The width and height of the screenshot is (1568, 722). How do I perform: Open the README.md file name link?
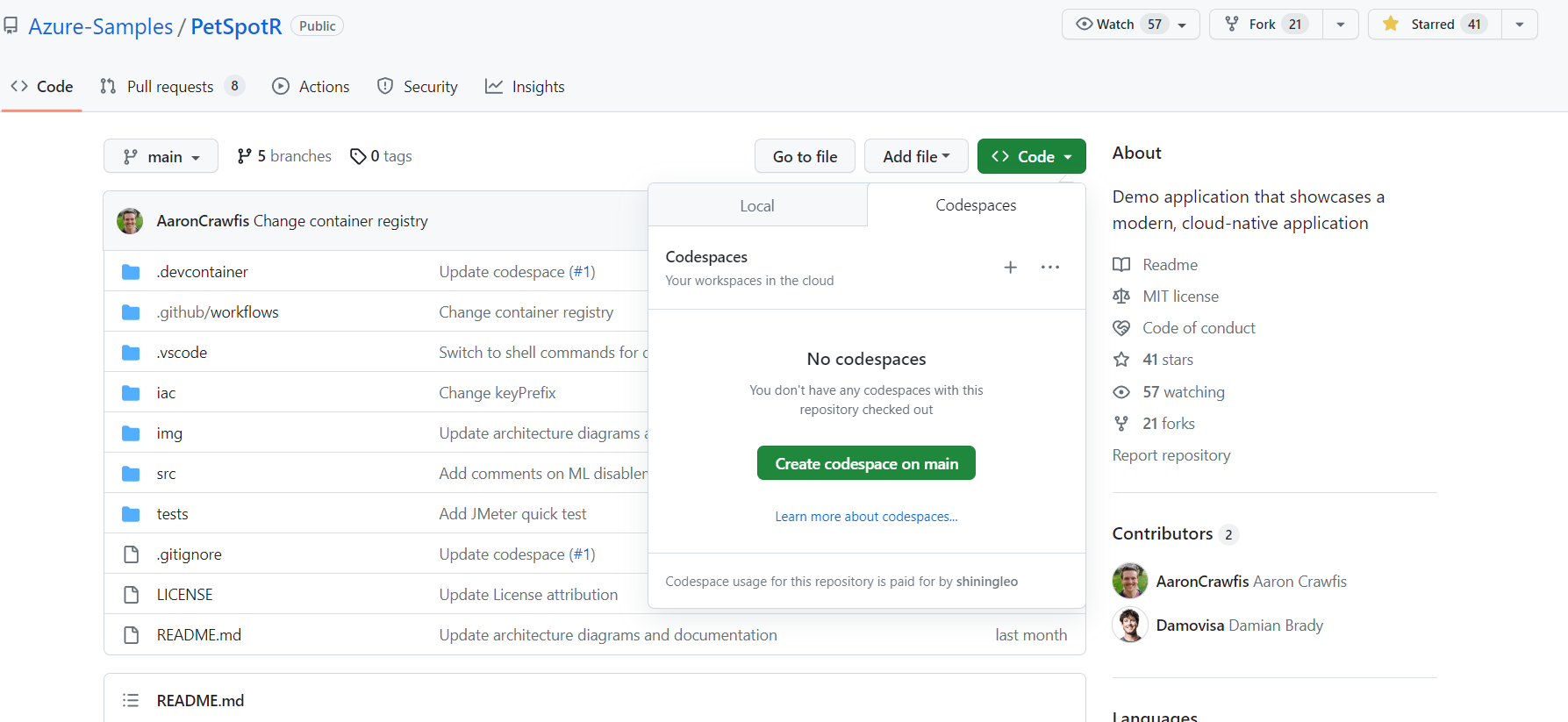click(x=199, y=635)
